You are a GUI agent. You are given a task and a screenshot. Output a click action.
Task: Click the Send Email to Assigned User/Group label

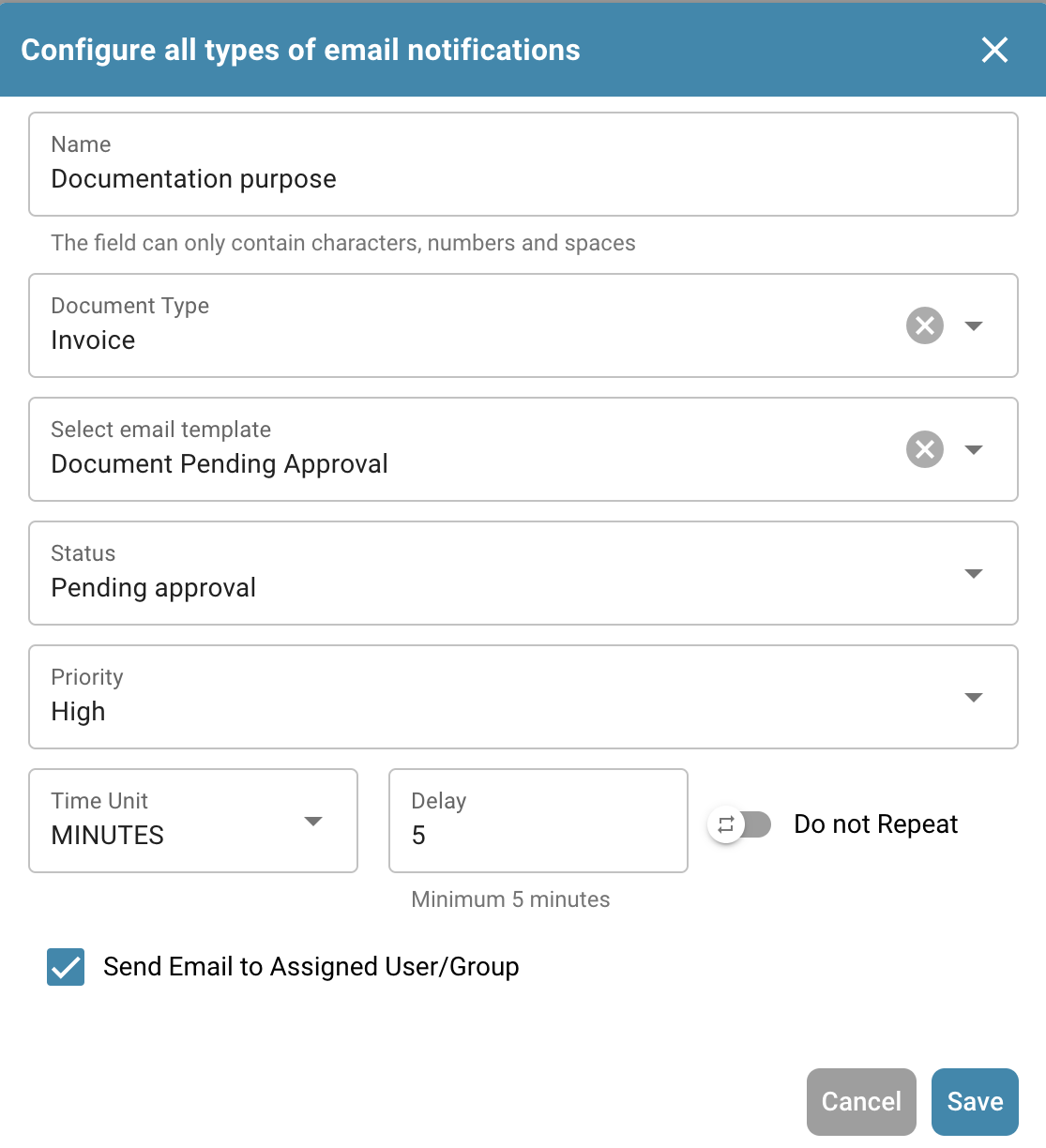click(311, 967)
